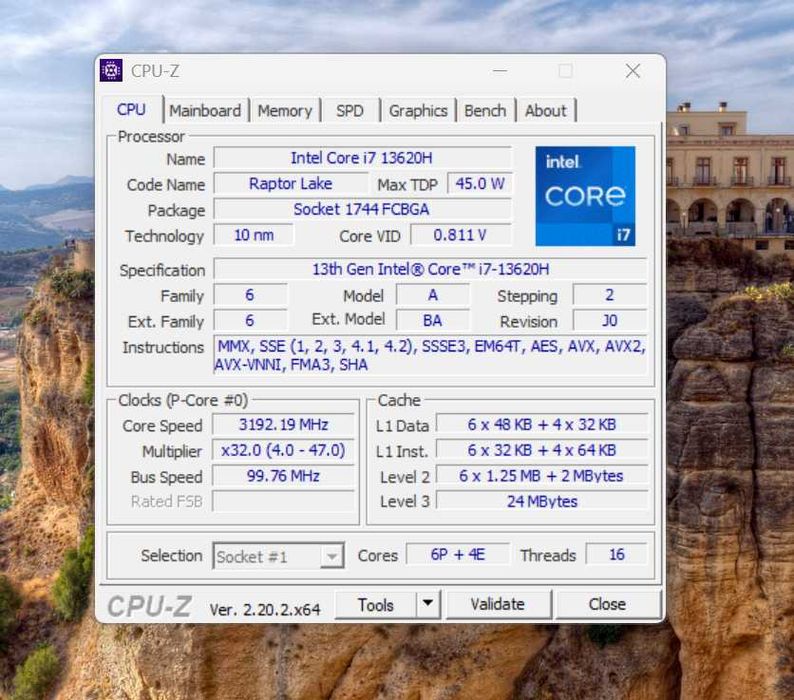794x700 pixels.
Task: Click the Level 3 value 24 MBytes
Action: [542, 501]
